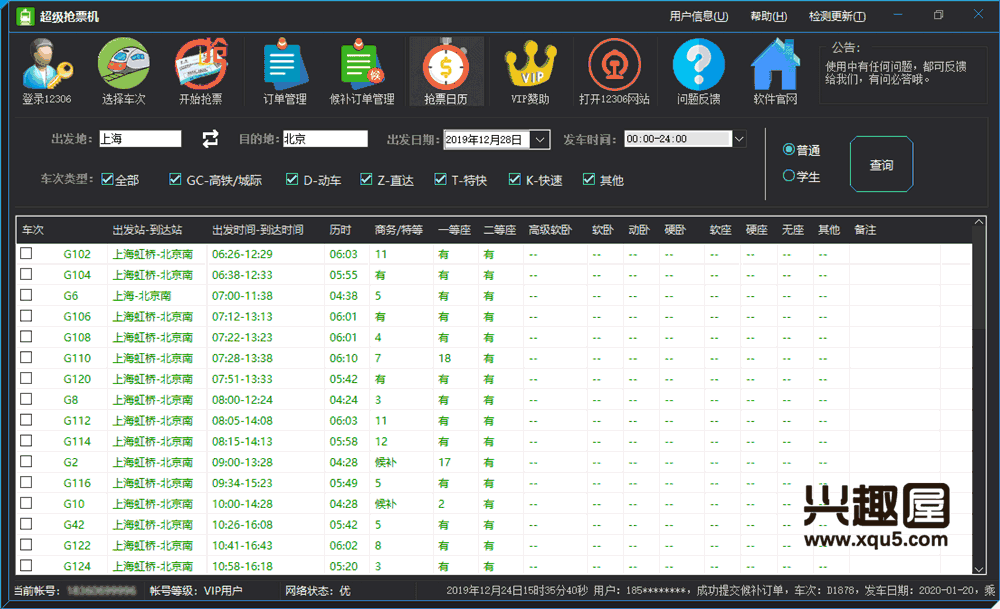Click the 检测更新(T) menu
Viewport: 1000px width, 609px height.
click(x=837, y=16)
